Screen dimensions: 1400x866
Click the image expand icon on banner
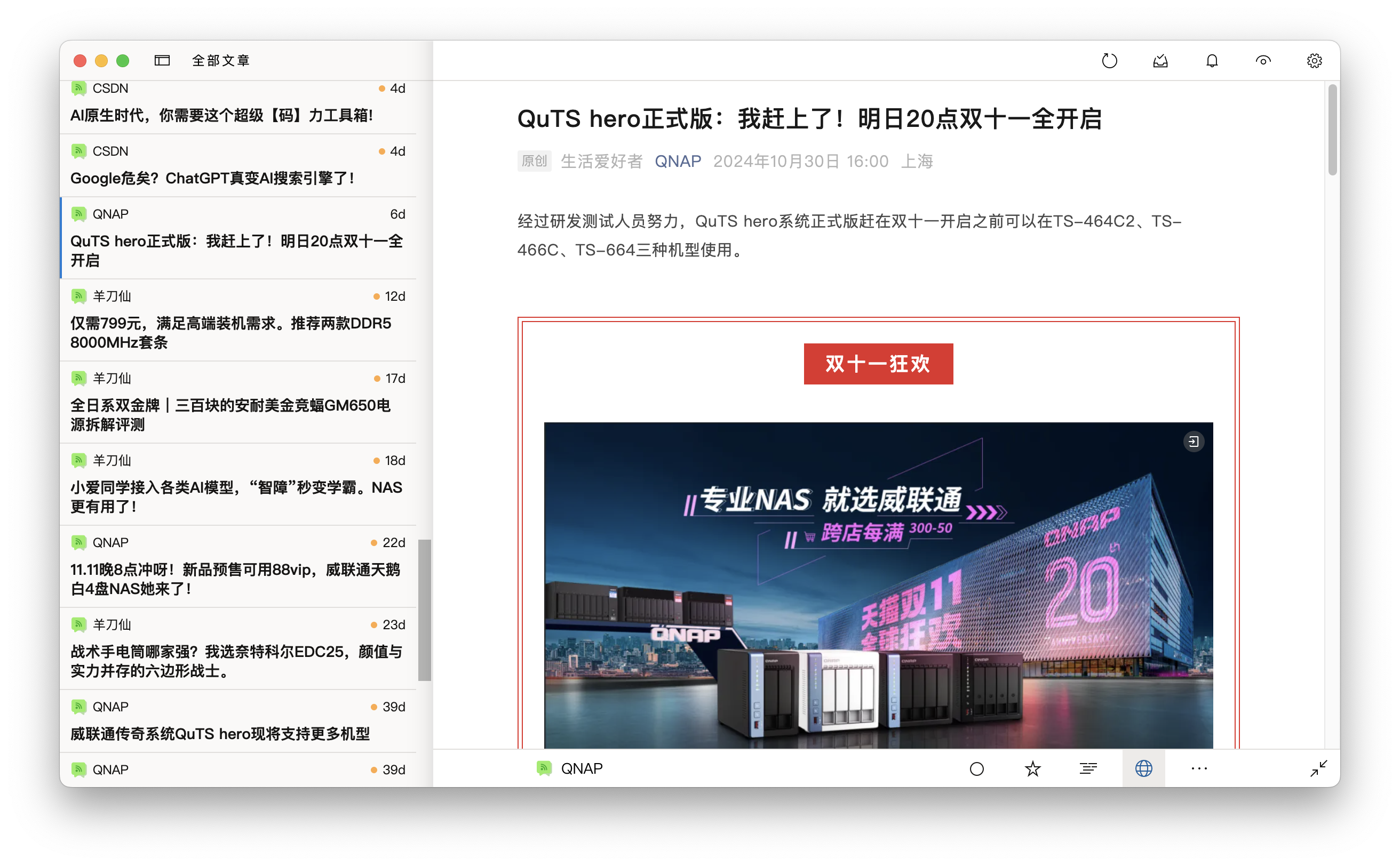(x=1194, y=442)
